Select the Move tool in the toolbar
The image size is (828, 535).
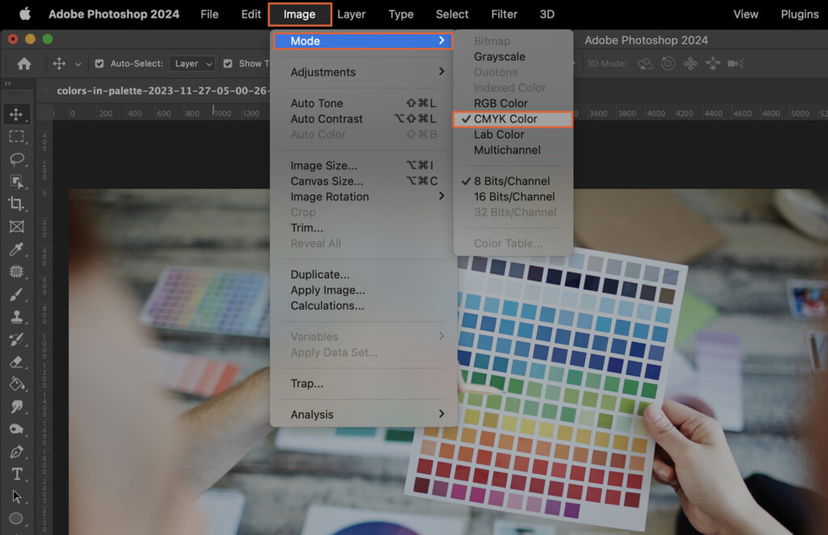[17, 114]
